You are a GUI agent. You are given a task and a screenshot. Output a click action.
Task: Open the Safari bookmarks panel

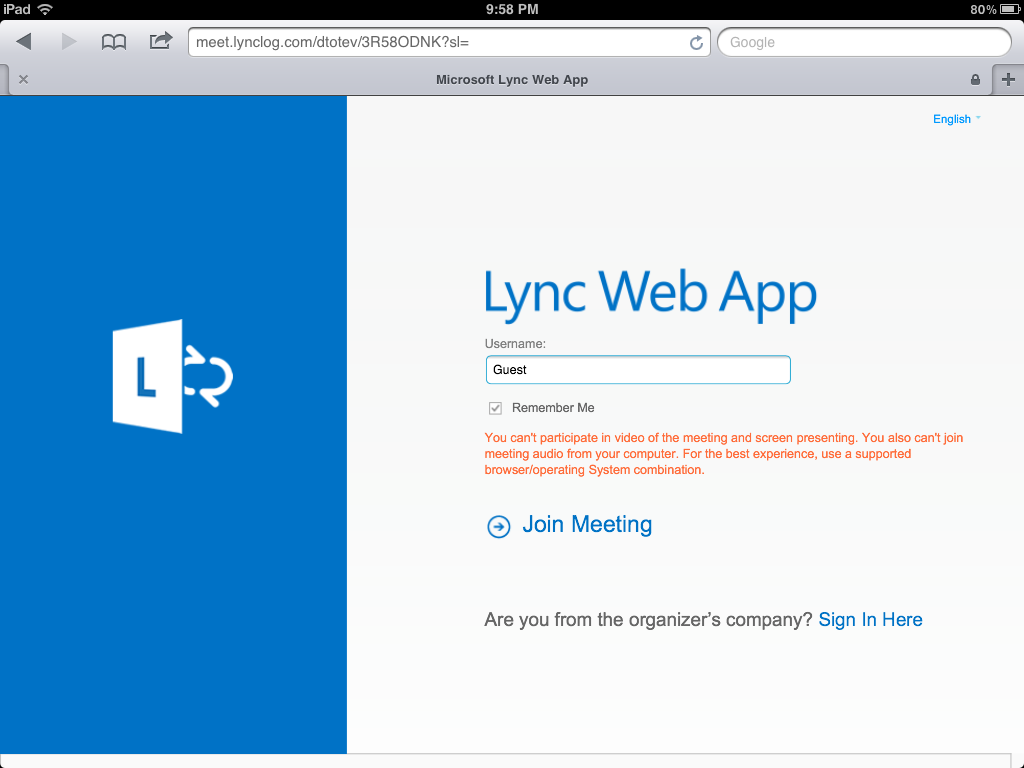(113, 42)
